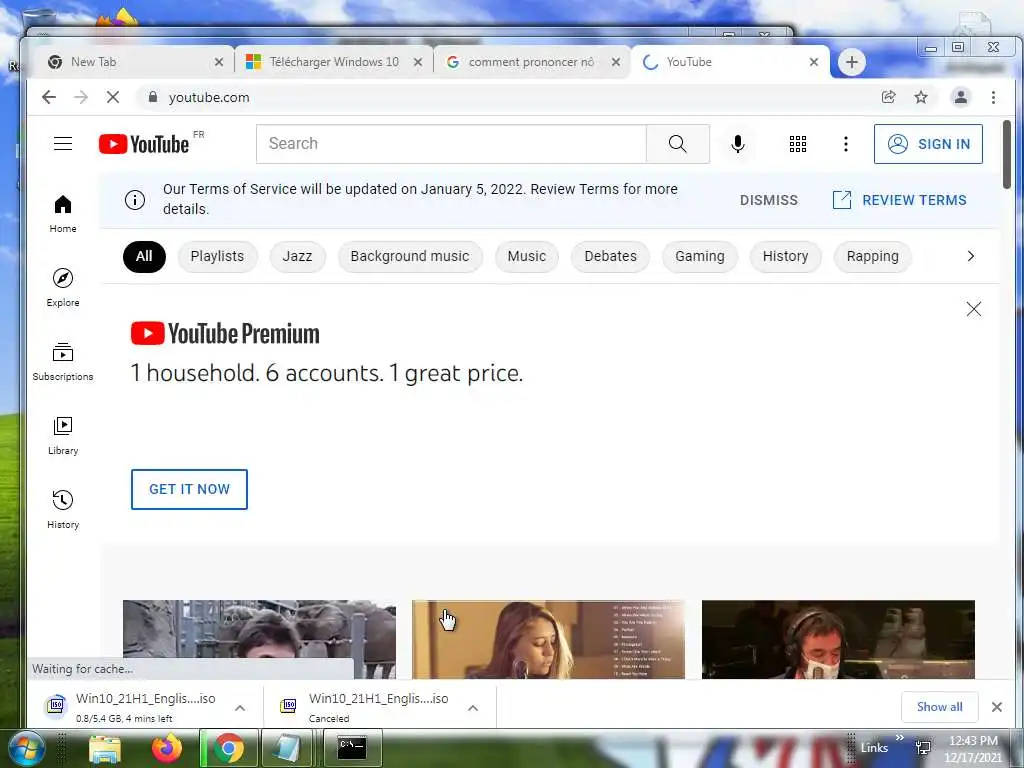Open Windows Explorer from taskbar
This screenshot has height=768, width=1024.
(x=104, y=748)
